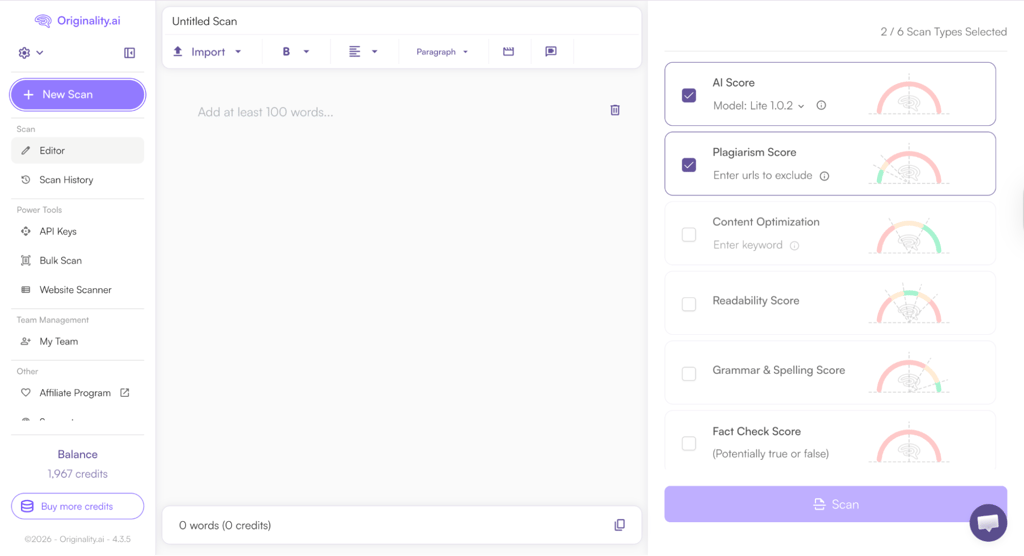Open Bulk Scan tool

click(78, 260)
